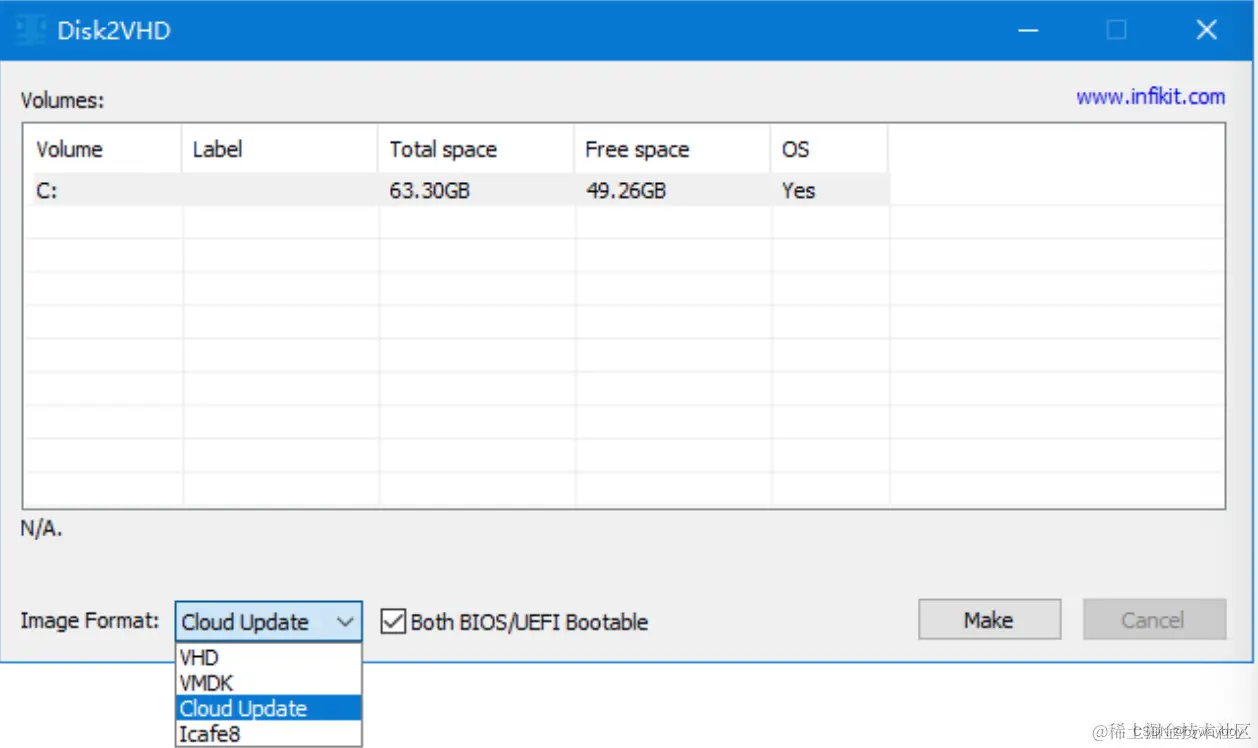Click the OS column header
Screen dimensions: 1258x748
click(829, 149)
